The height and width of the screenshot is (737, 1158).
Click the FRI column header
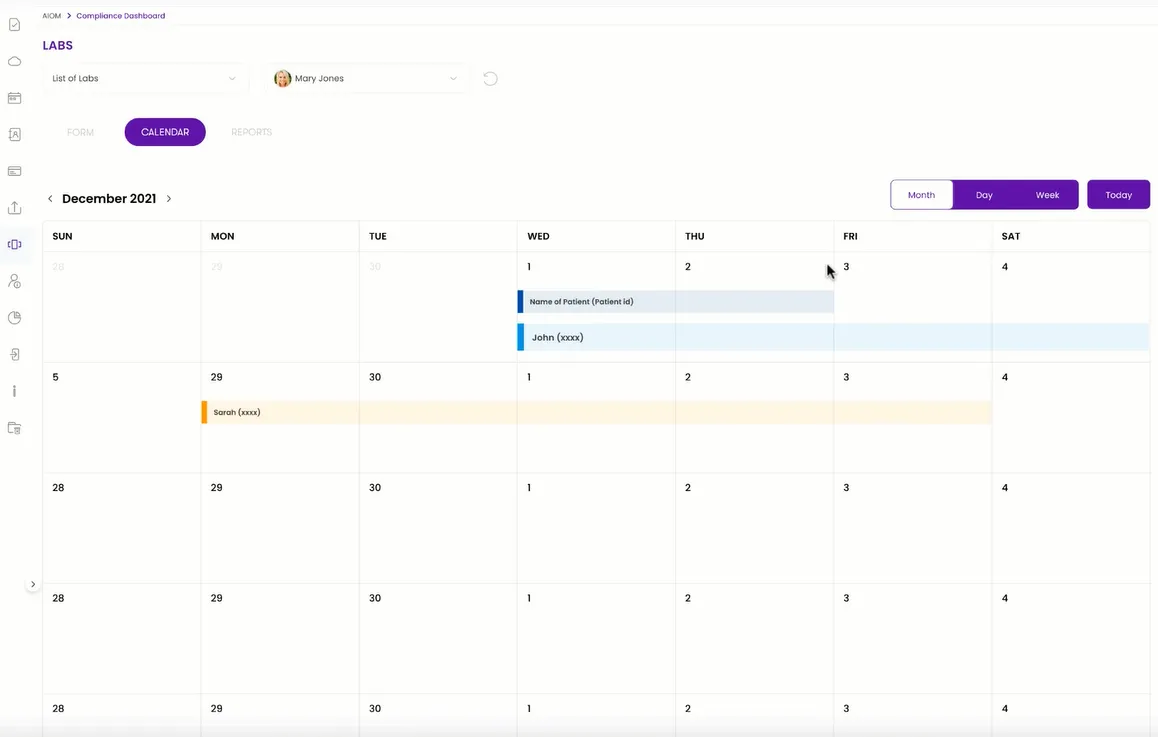pos(851,236)
